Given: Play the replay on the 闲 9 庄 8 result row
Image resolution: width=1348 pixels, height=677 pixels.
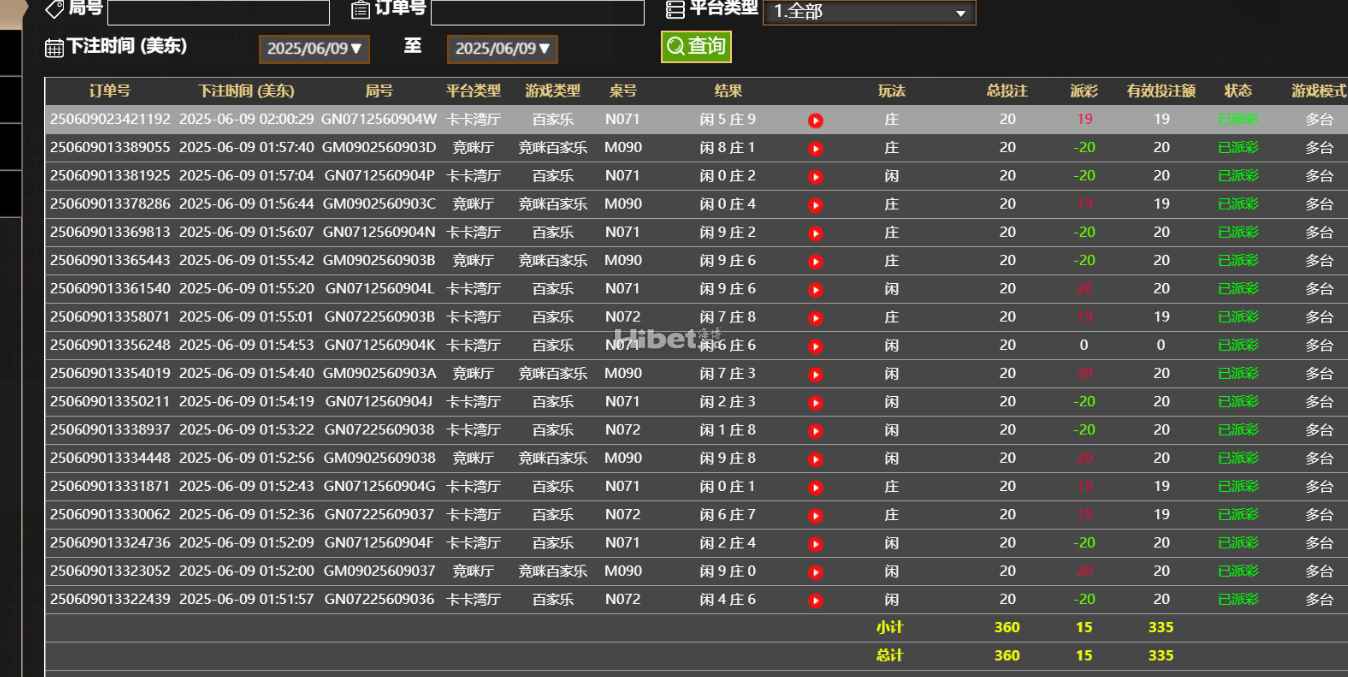Looking at the screenshot, I should tap(815, 458).
